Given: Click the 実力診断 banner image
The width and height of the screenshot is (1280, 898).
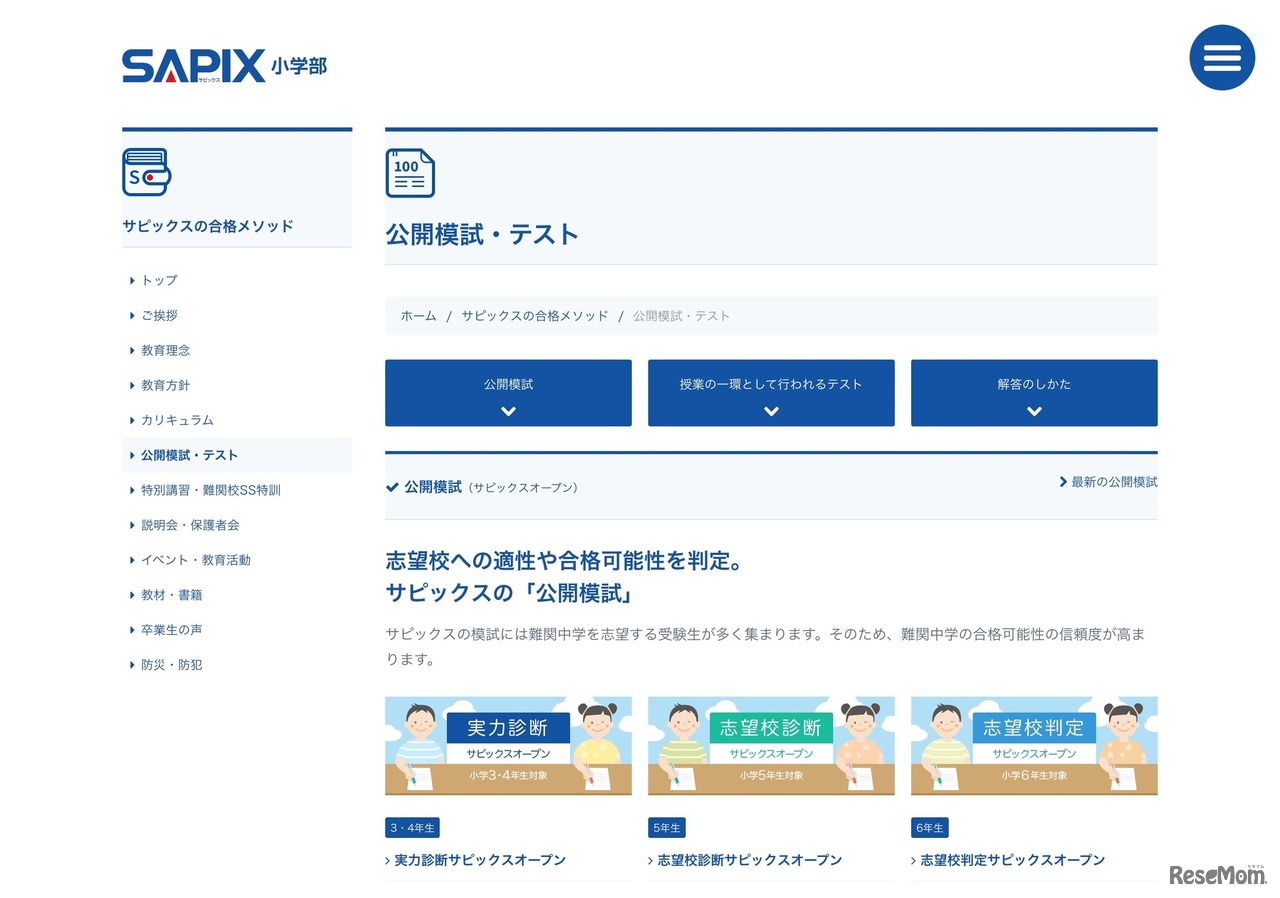Looking at the screenshot, I should click(x=508, y=746).
